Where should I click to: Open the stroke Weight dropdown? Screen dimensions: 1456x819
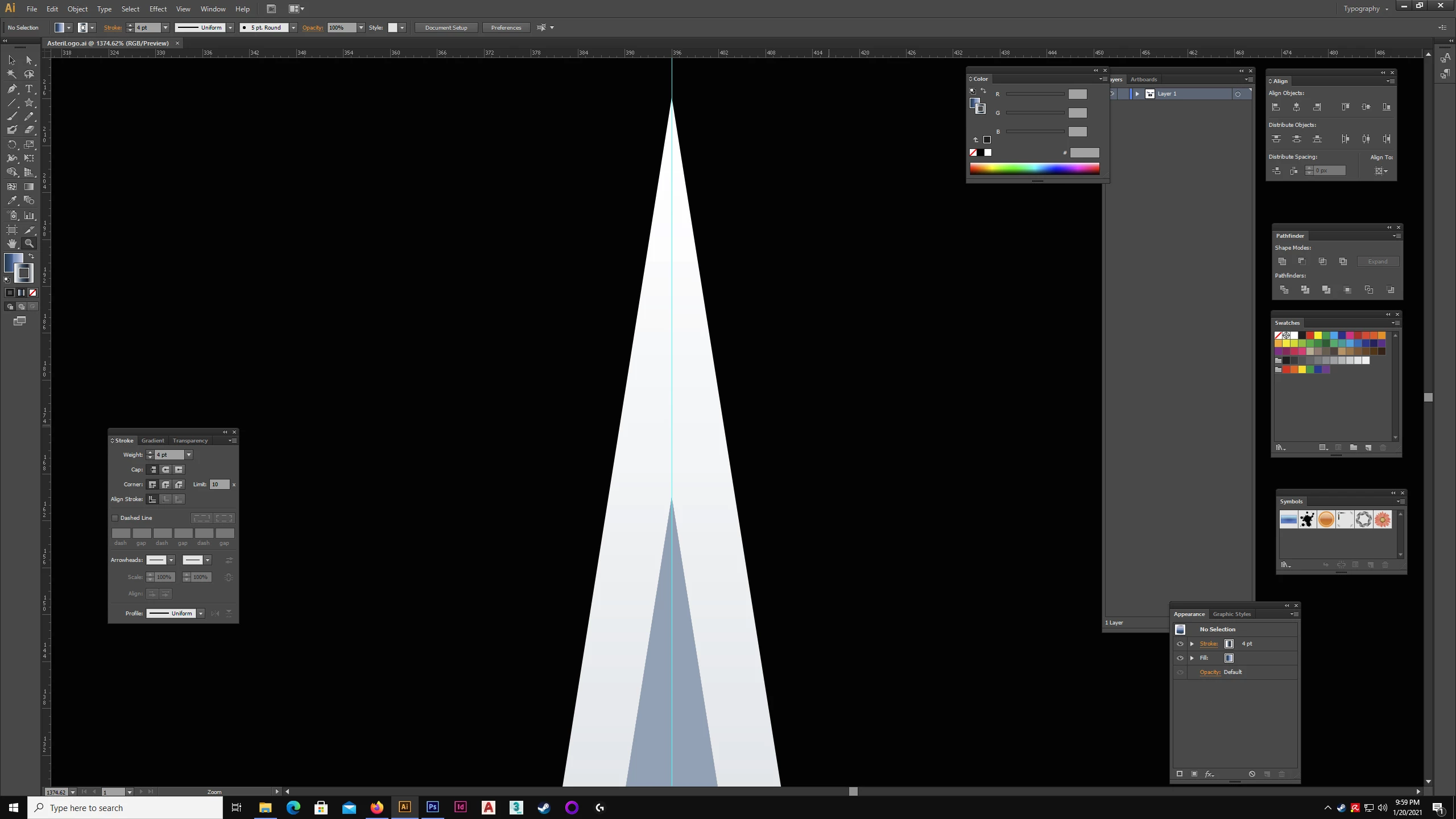coord(189,455)
